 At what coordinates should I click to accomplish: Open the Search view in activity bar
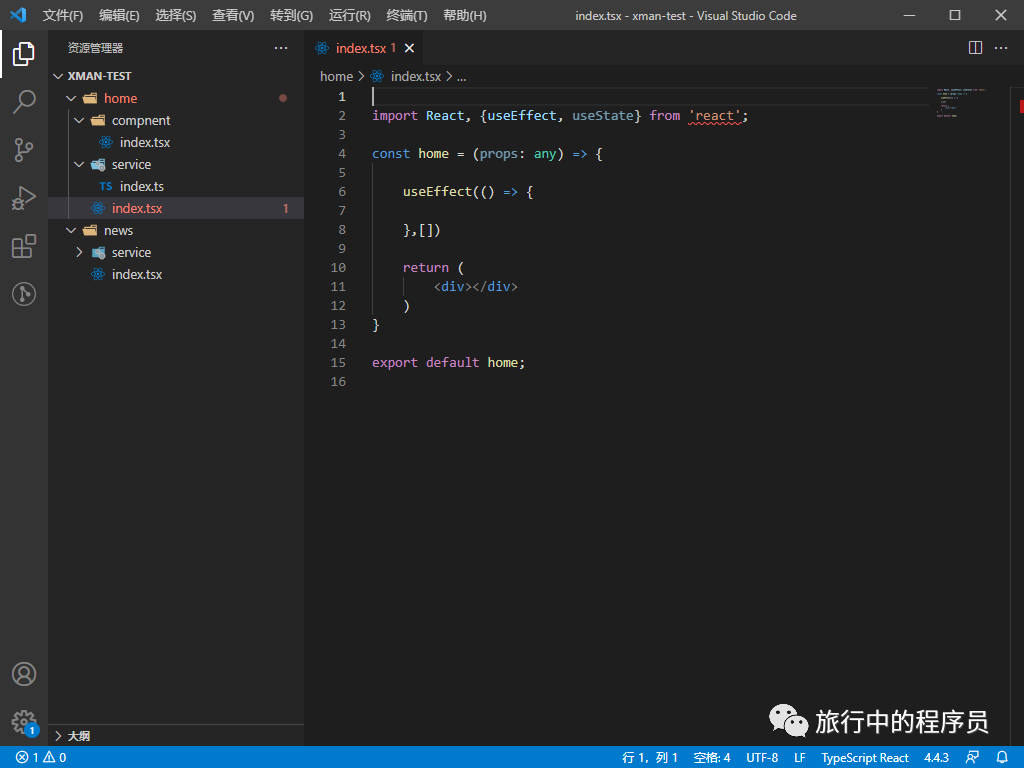tap(24, 102)
